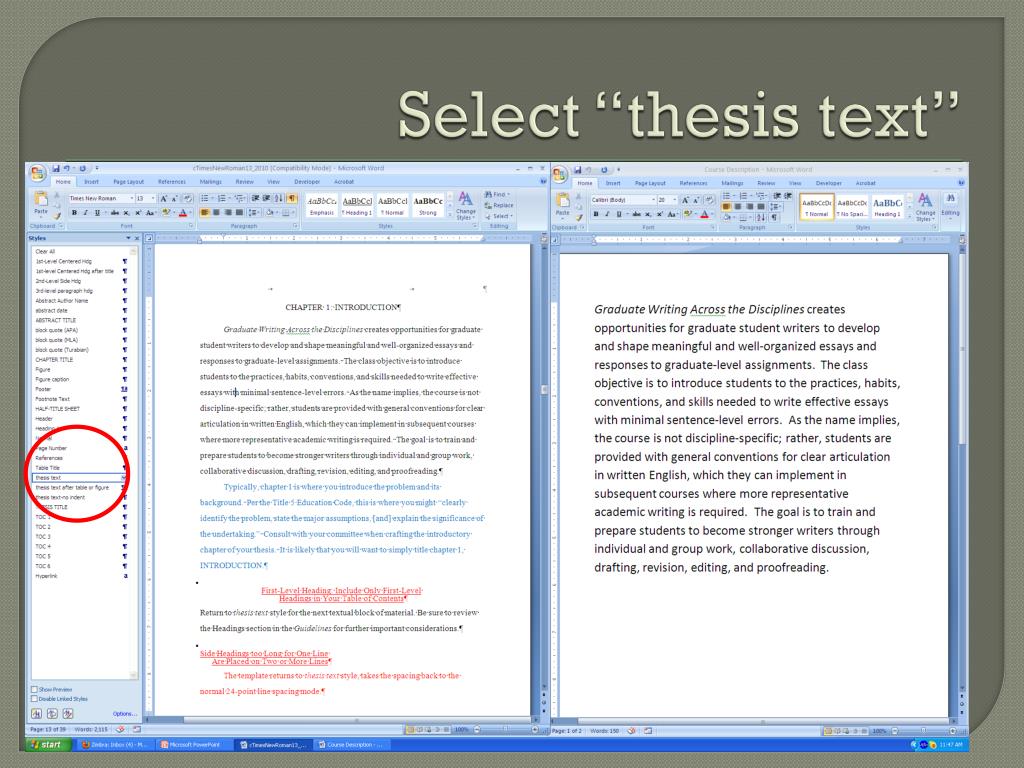Open Manage Styles in Styles pane
Viewport: 1024px width, 768px height.
click(68, 714)
